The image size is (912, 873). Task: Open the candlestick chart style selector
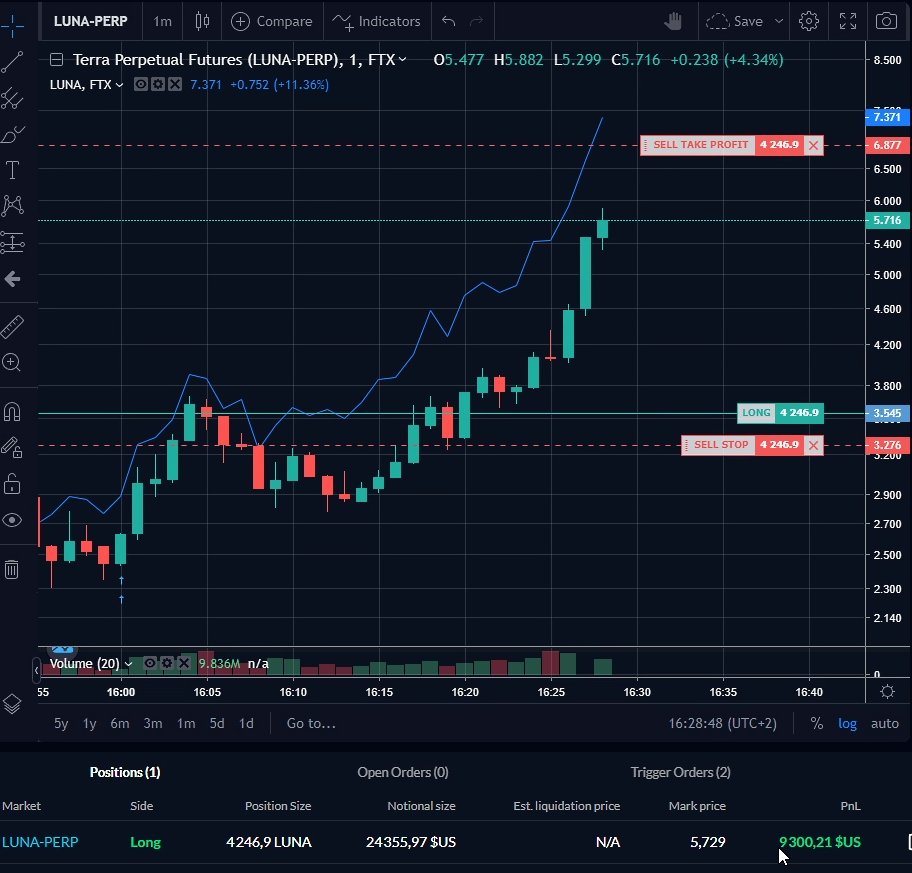click(202, 22)
